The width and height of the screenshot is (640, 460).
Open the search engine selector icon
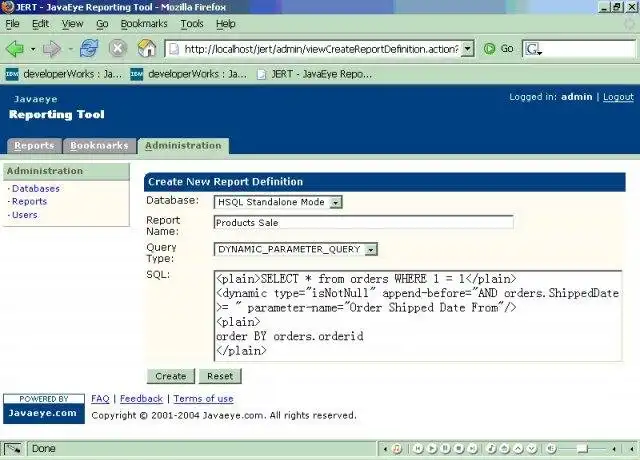tap(533, 50)
